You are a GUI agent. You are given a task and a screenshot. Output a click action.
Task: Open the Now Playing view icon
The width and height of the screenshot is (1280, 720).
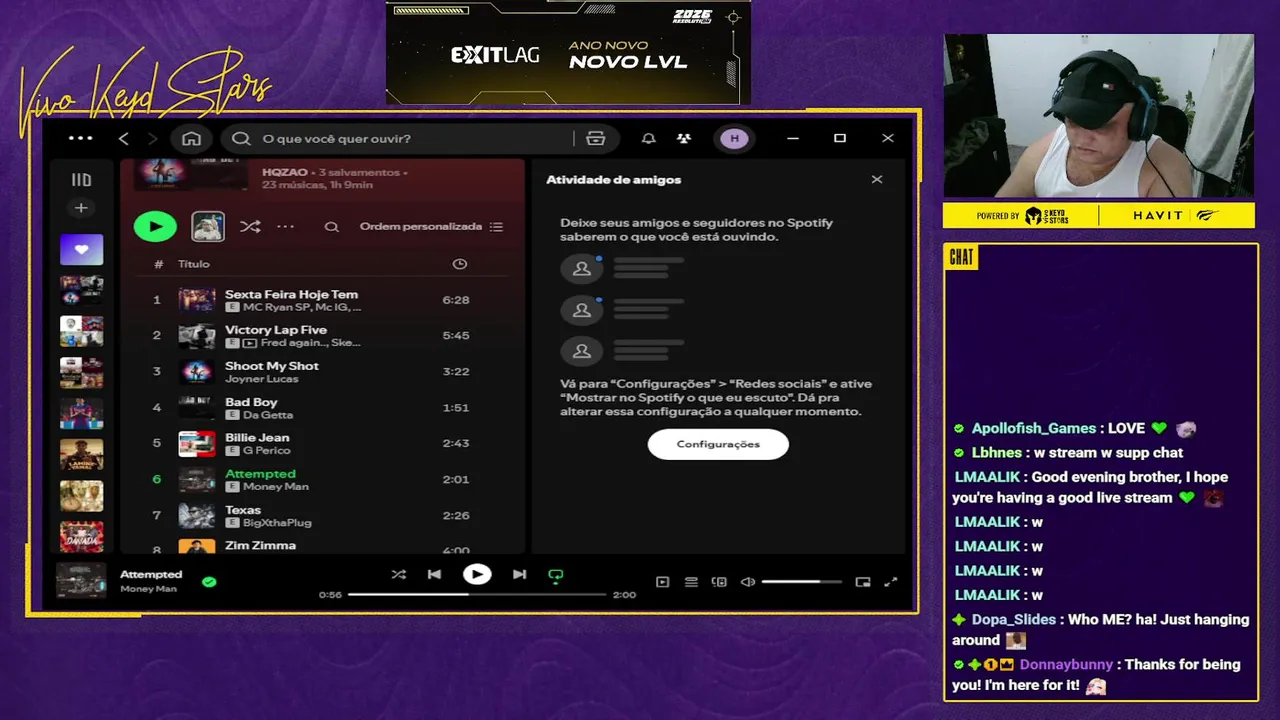tap(662, 582)
